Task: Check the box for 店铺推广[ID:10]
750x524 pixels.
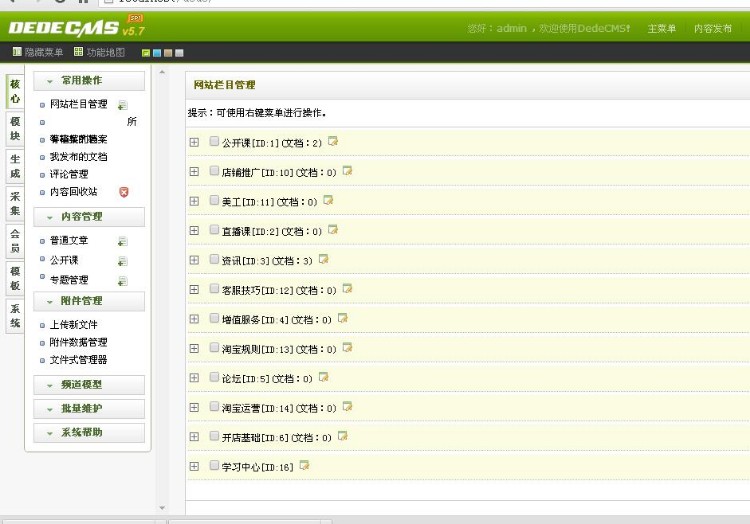Action: point(214,171)
